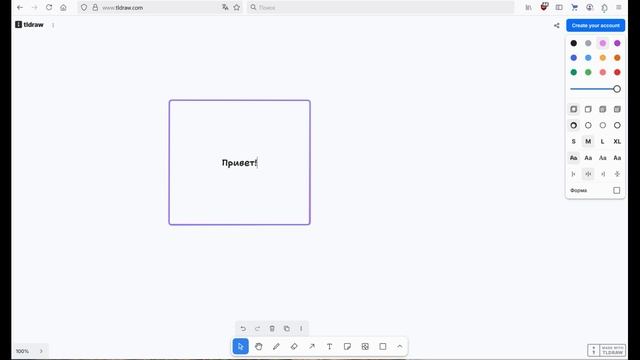640x360 pixels.
Task: Set fill style to pattern
Action: pos(617,109)
